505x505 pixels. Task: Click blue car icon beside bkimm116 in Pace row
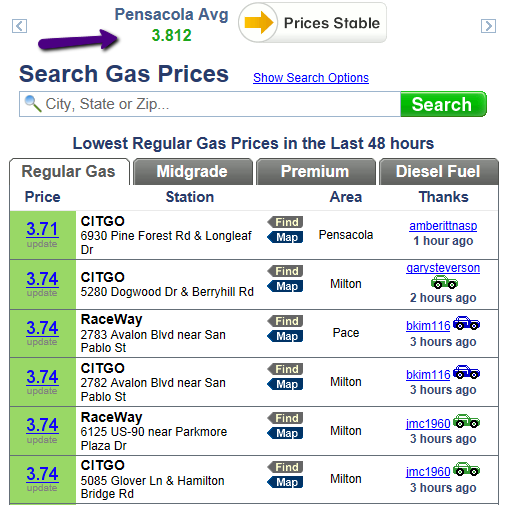coord(466,323)
